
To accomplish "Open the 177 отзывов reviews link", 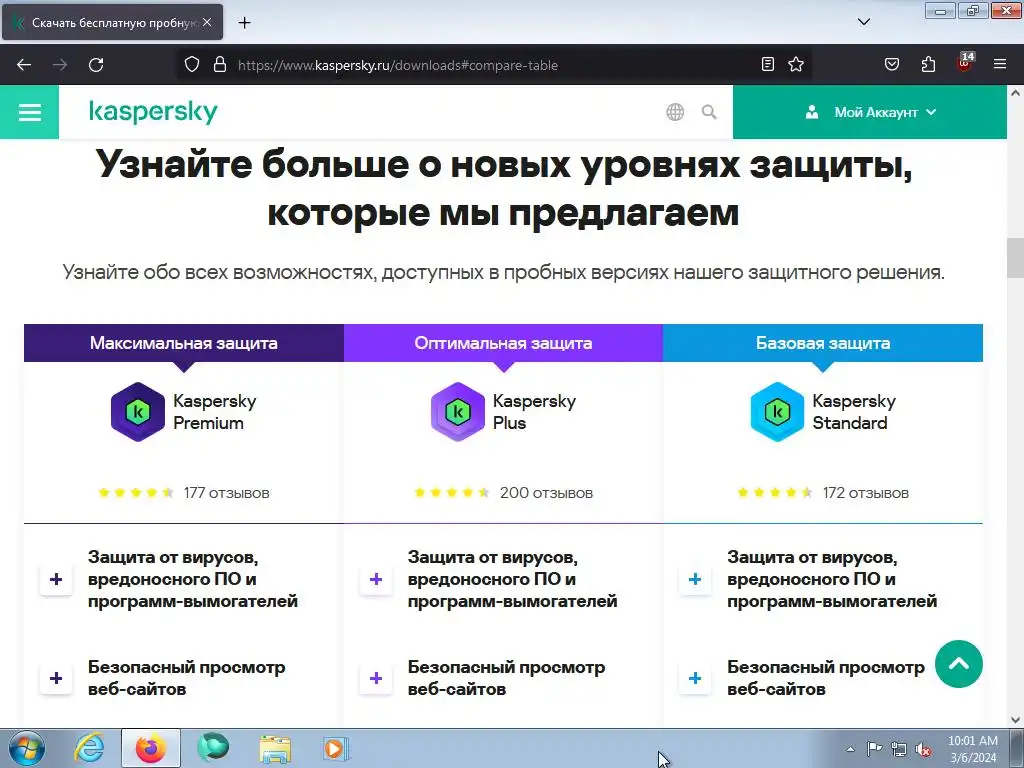I will (x=227, y=493).
